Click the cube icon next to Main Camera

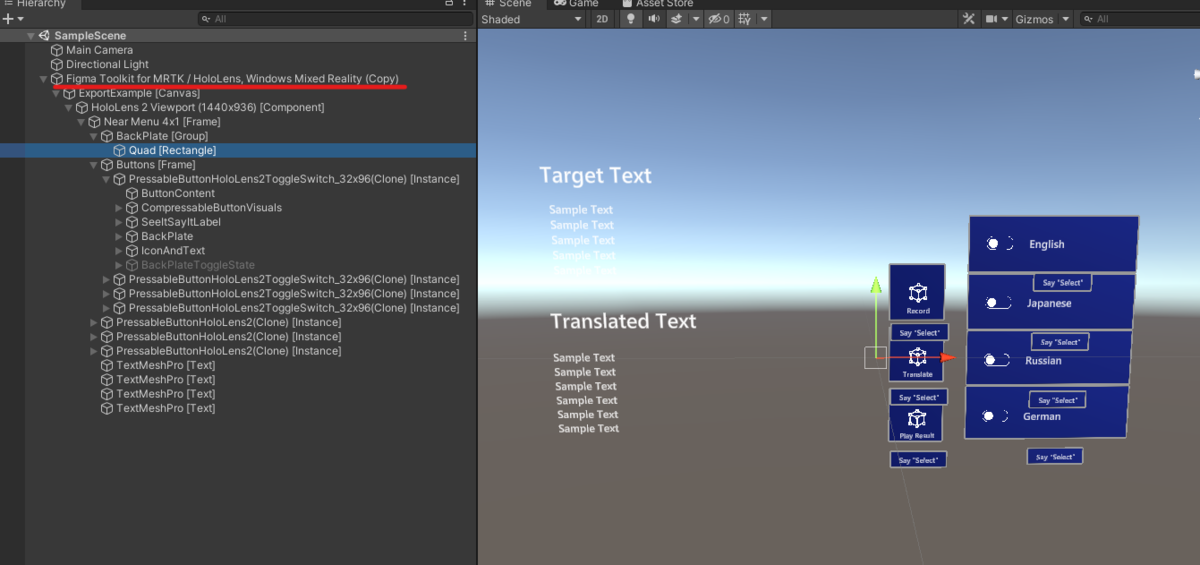(57, 50)
